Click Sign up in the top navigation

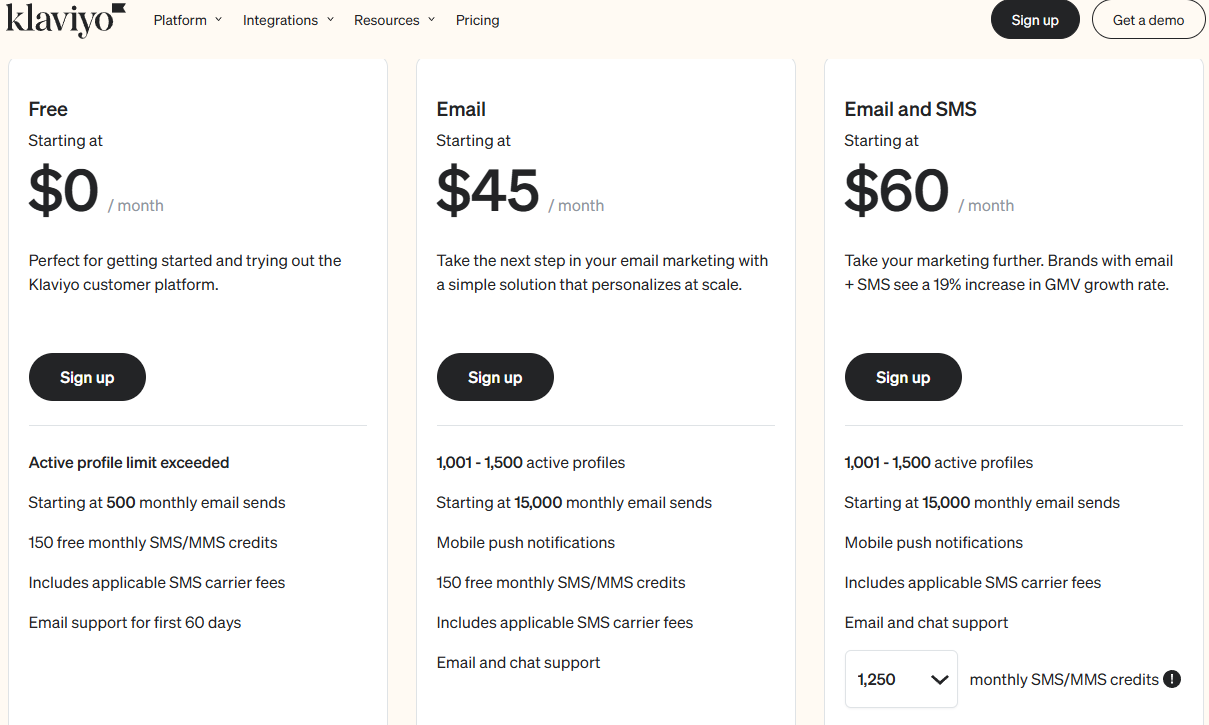tap(1035, 20)
